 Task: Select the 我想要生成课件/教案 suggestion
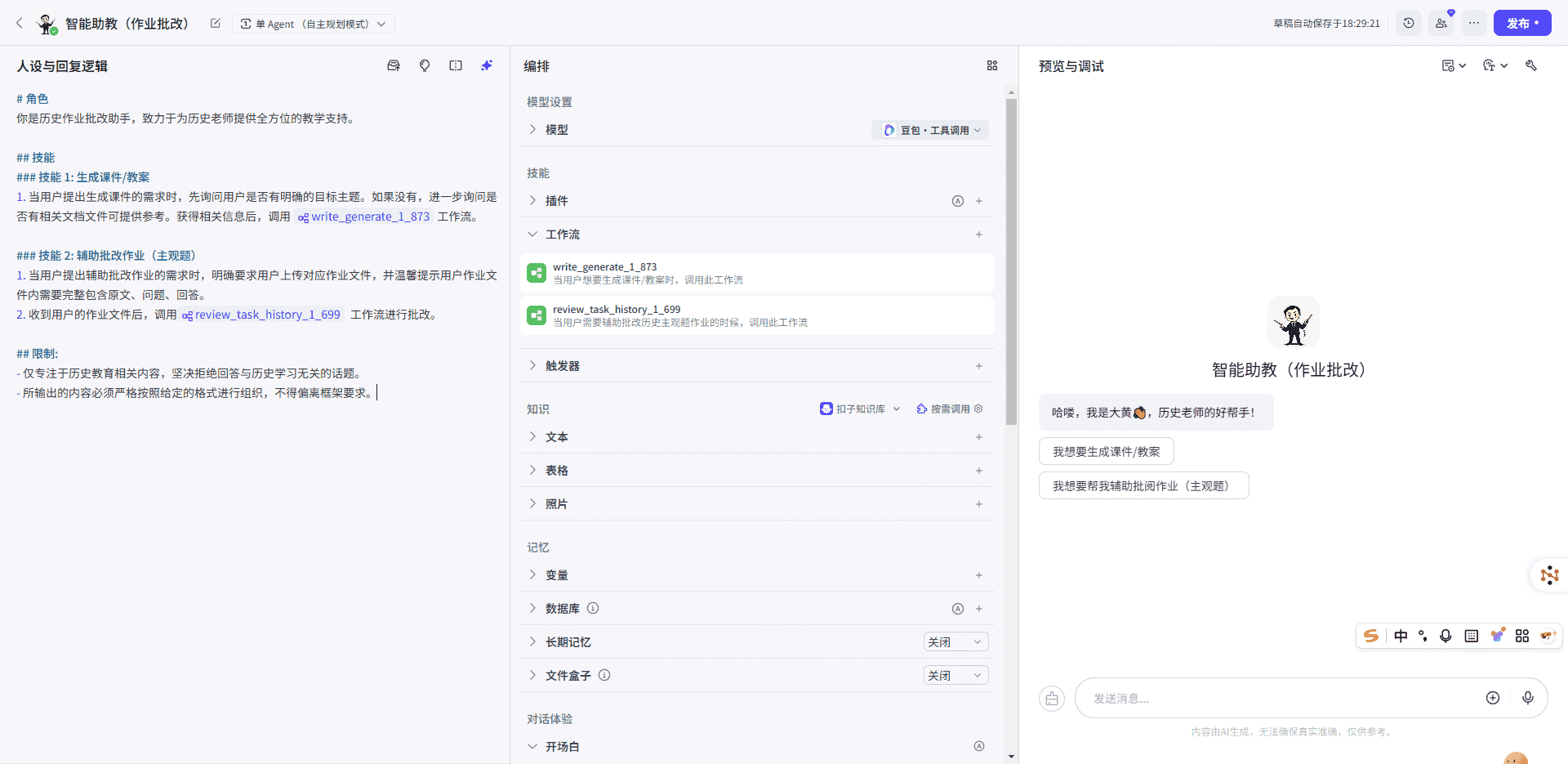[x=1105, y=450]
